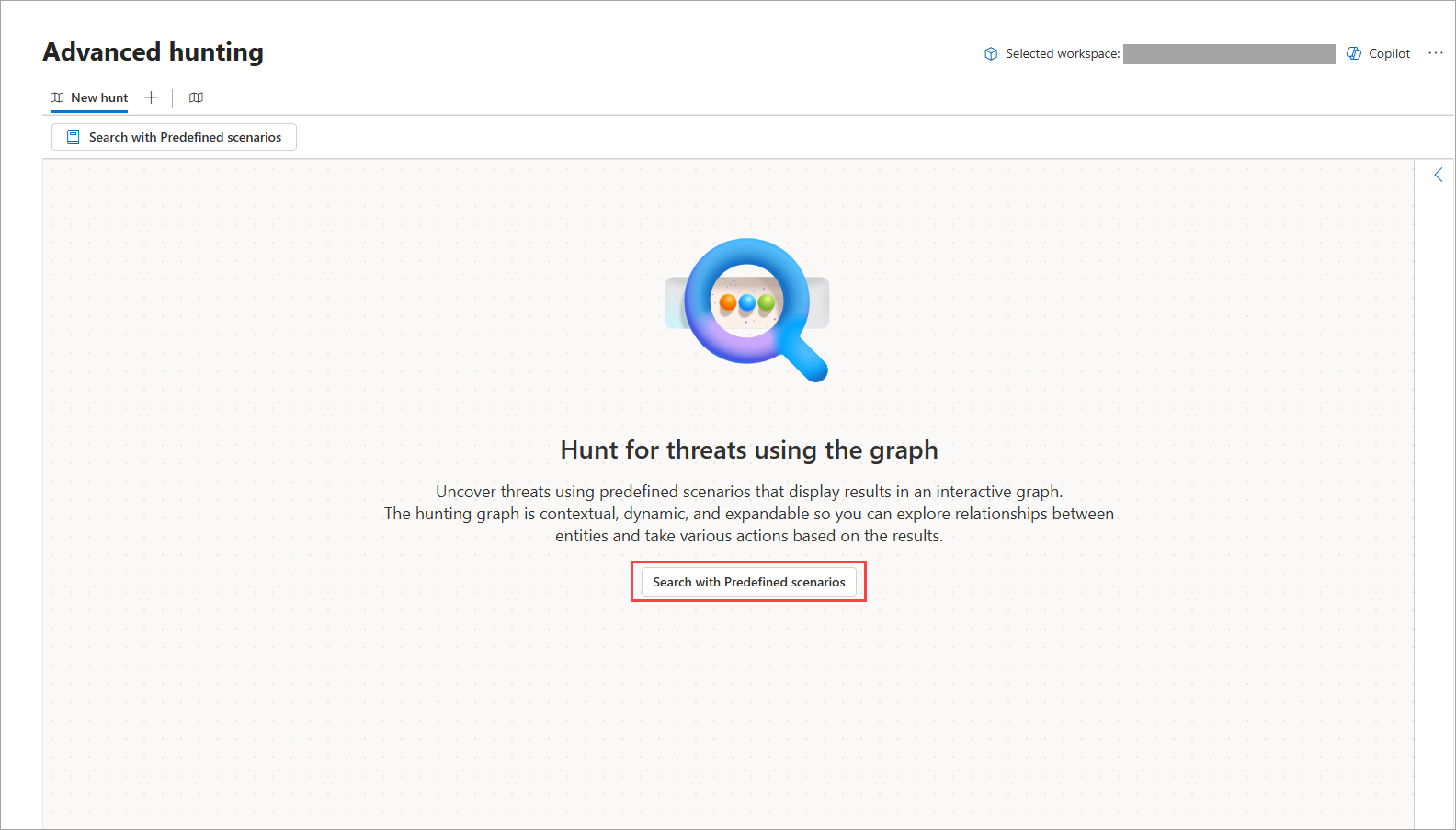Click the toolbar Search with Predefined scenarios button
The image size is (1456, 830).
click(x=174, y=137)
